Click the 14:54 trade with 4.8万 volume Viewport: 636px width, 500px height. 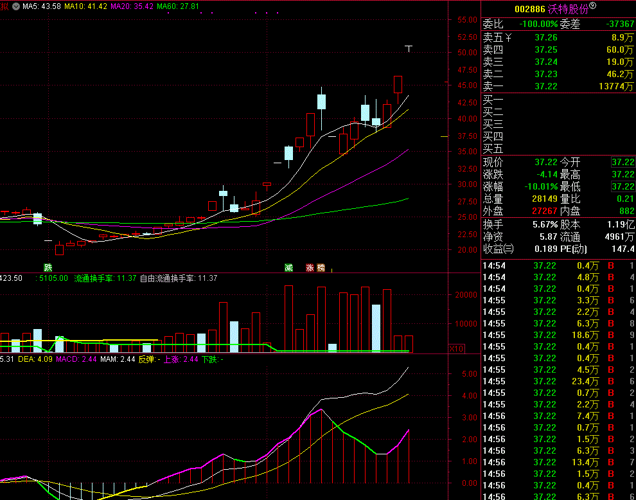coord(558,277)
